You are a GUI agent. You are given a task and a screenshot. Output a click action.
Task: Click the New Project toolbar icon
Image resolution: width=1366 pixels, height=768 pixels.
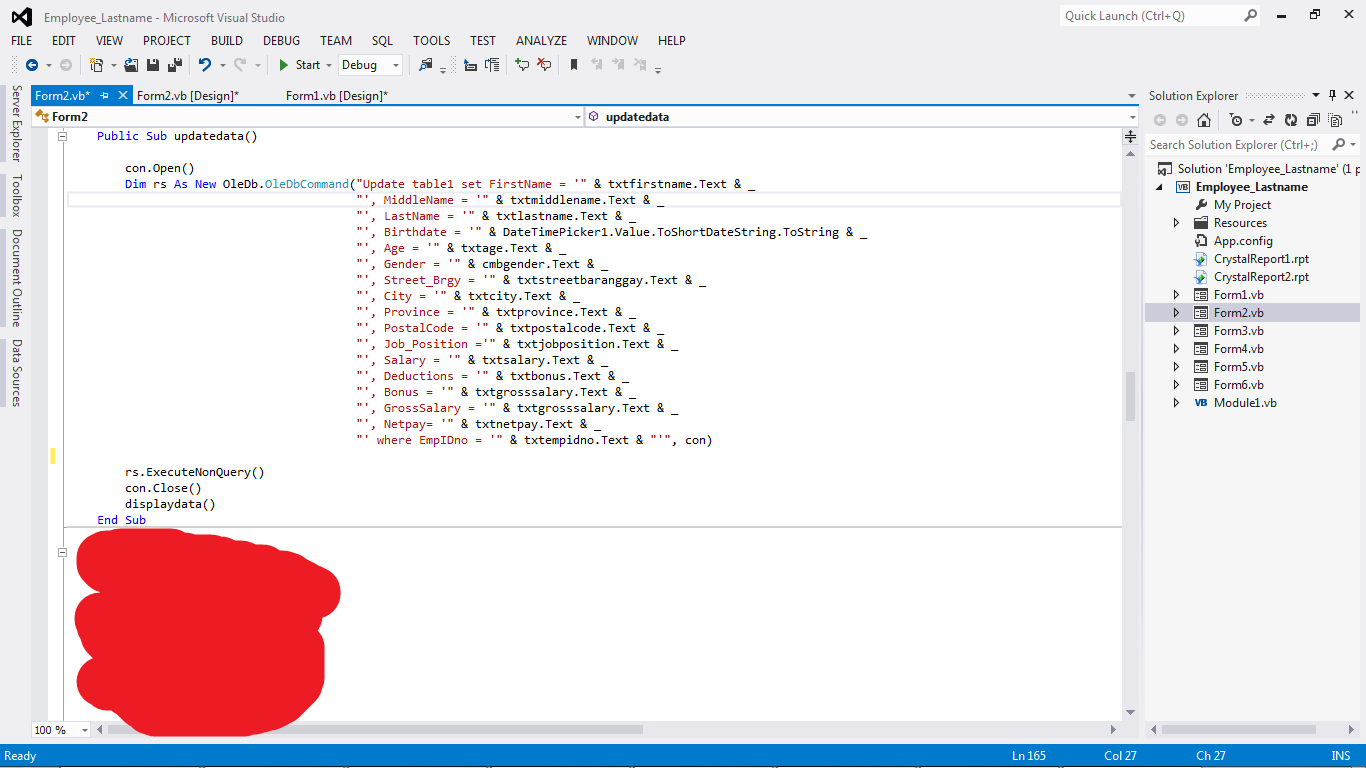coord(97,65)
